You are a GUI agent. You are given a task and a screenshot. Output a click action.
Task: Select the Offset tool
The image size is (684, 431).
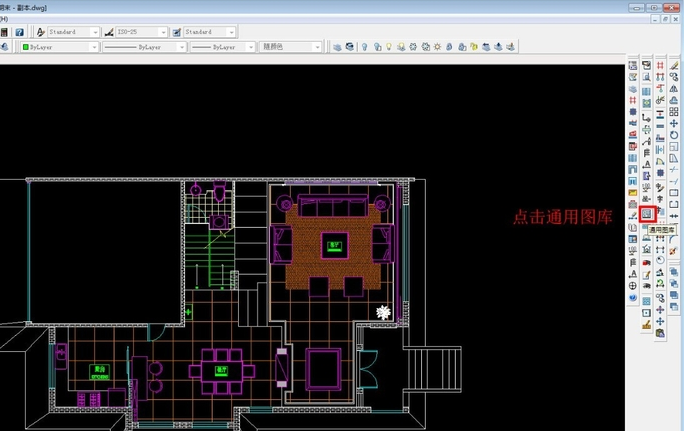pos(674,100)
